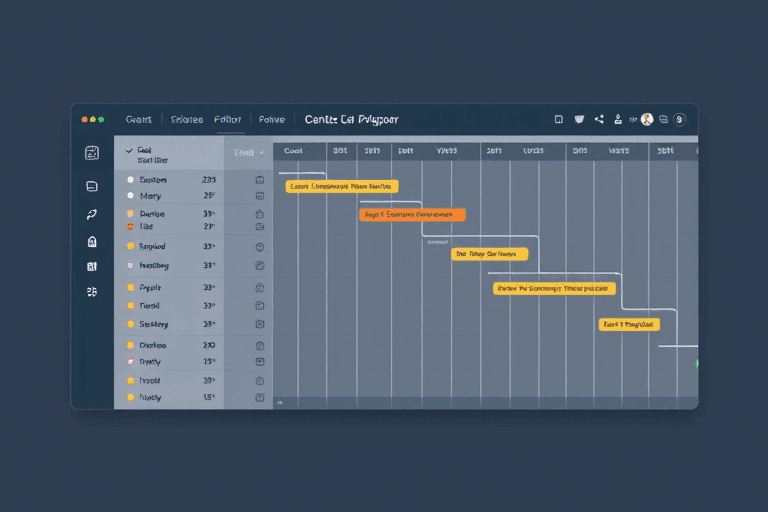Image resolution: width=768 pixels, height=512 pixels.
Task: Click the row action icon in first task row
Action: [x=260, y=180]
